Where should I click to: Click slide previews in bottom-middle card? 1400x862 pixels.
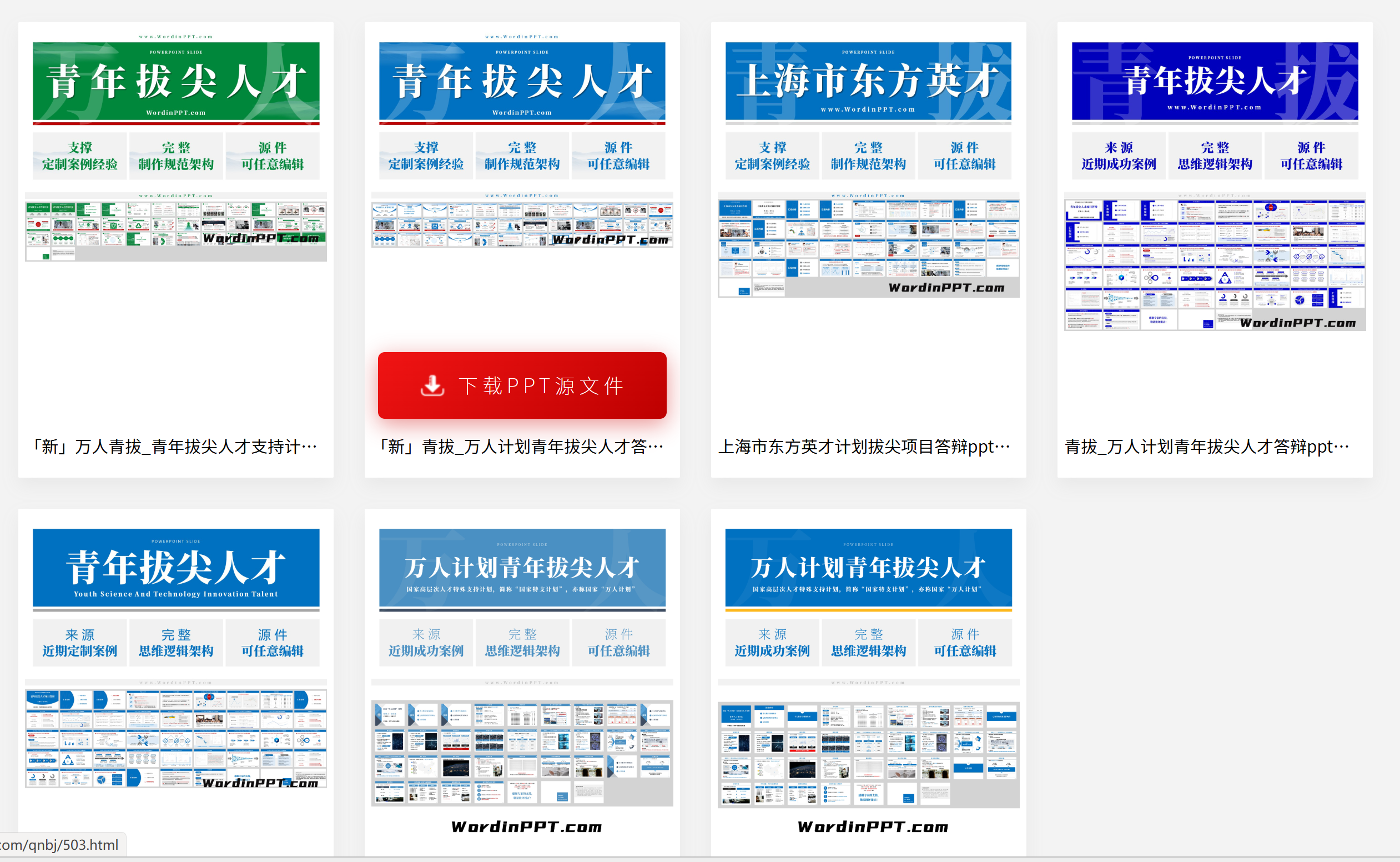[x=521, y=753]
